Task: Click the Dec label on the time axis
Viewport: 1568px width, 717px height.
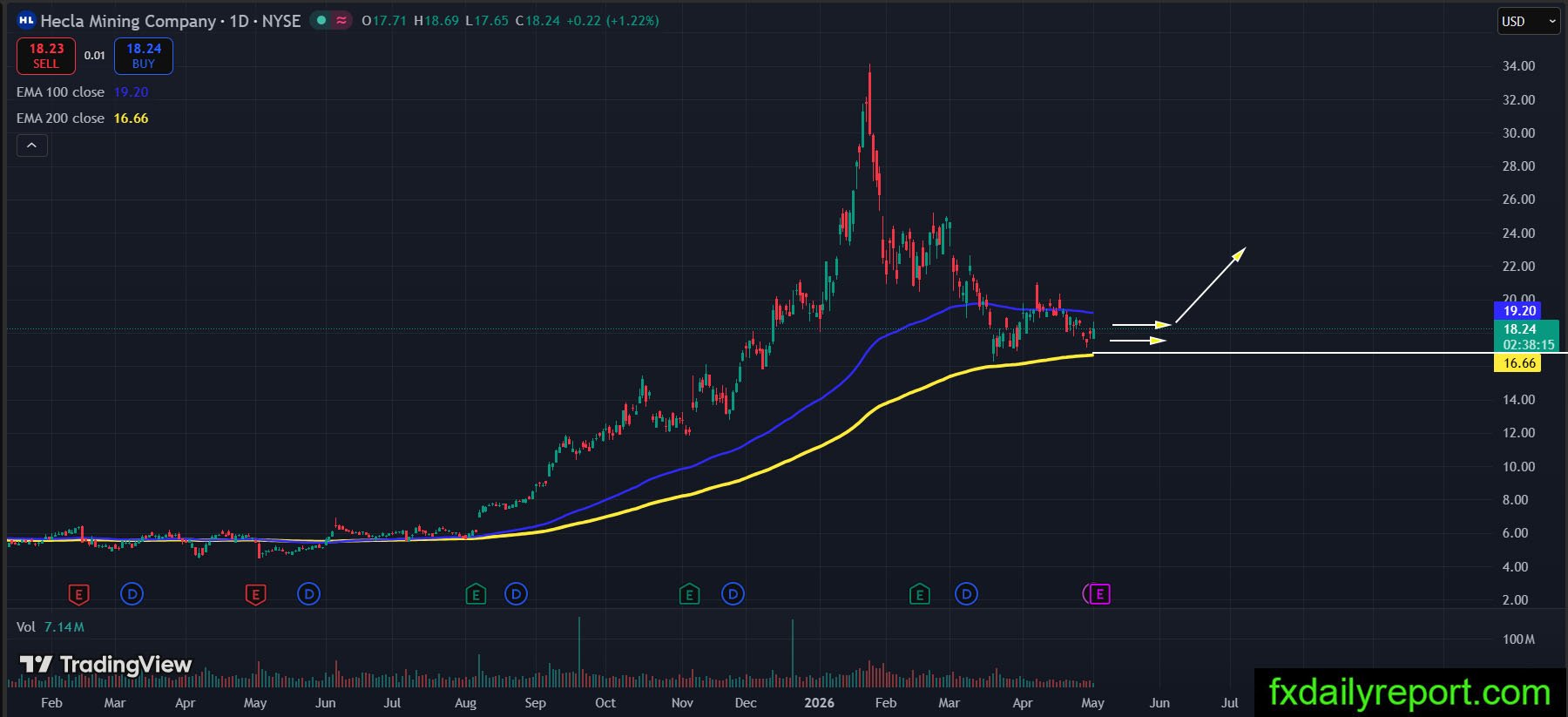Action: pos(746,703)
